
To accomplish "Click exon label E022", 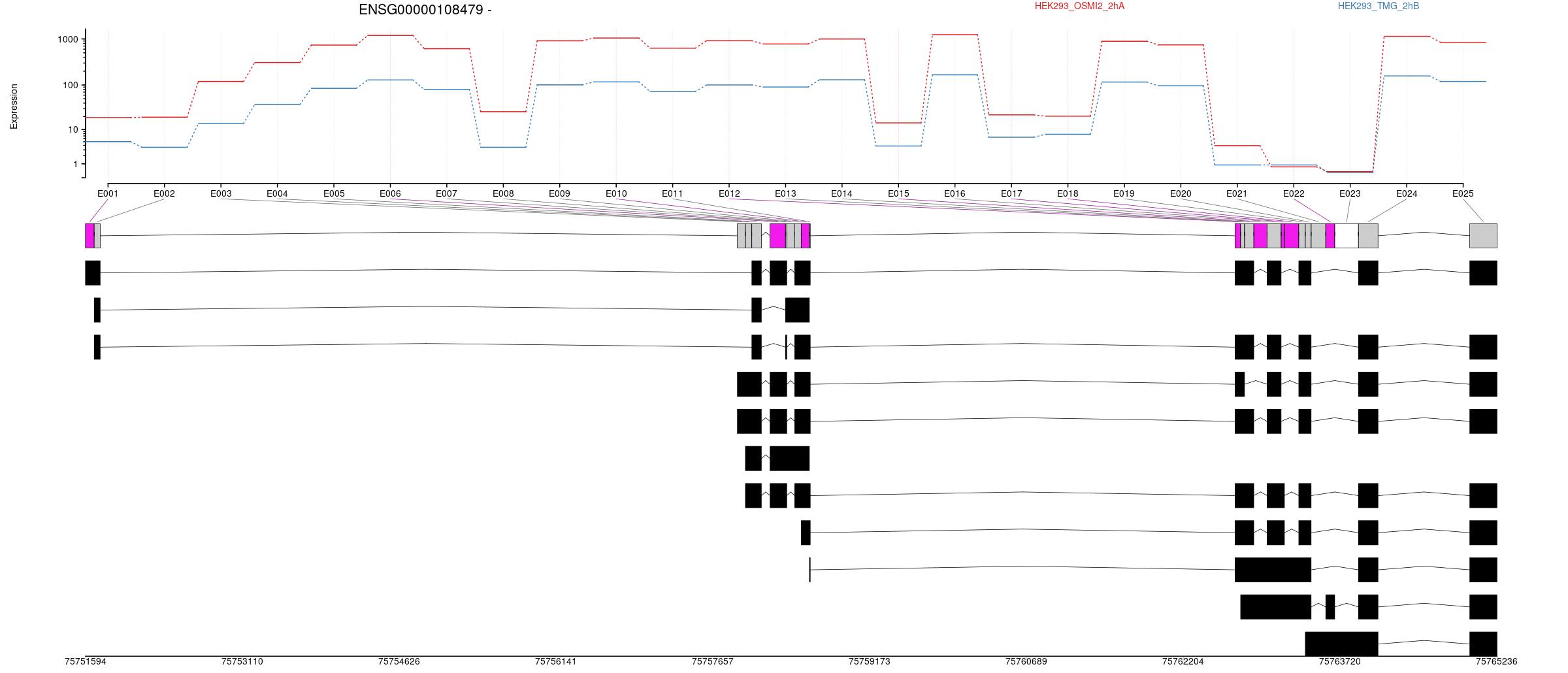I will click(x=1294, y=193).
